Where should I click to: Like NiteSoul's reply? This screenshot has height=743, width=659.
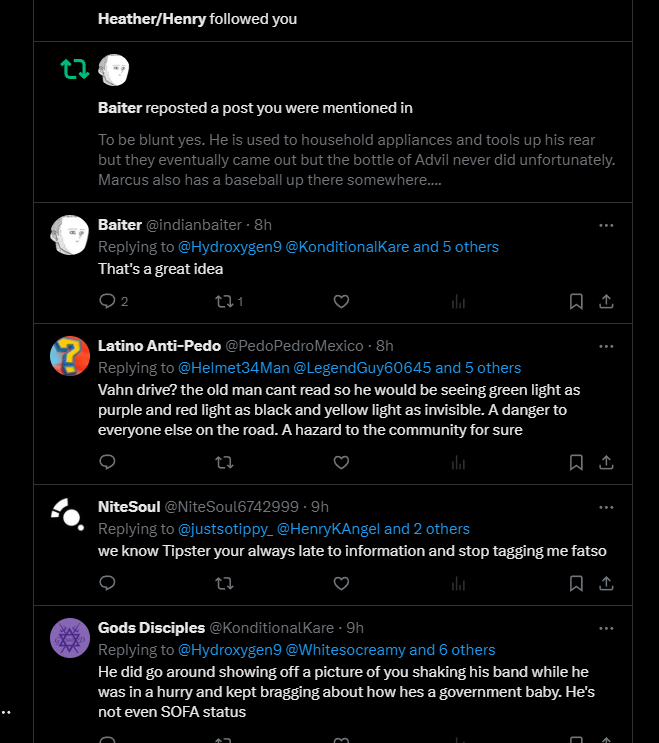(x=341, y=583)
